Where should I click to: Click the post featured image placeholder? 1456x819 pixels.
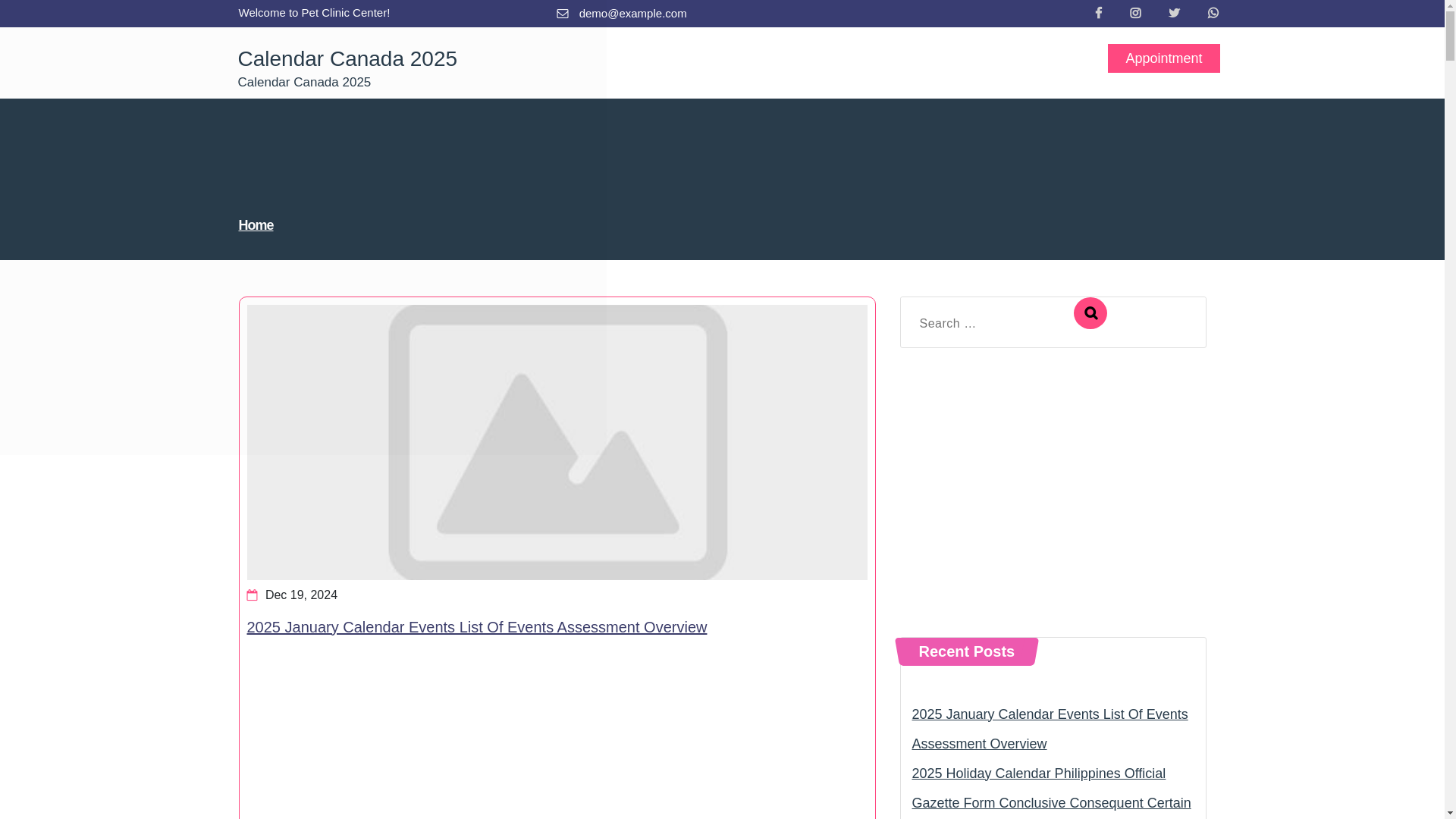click(x=557, y=442)
